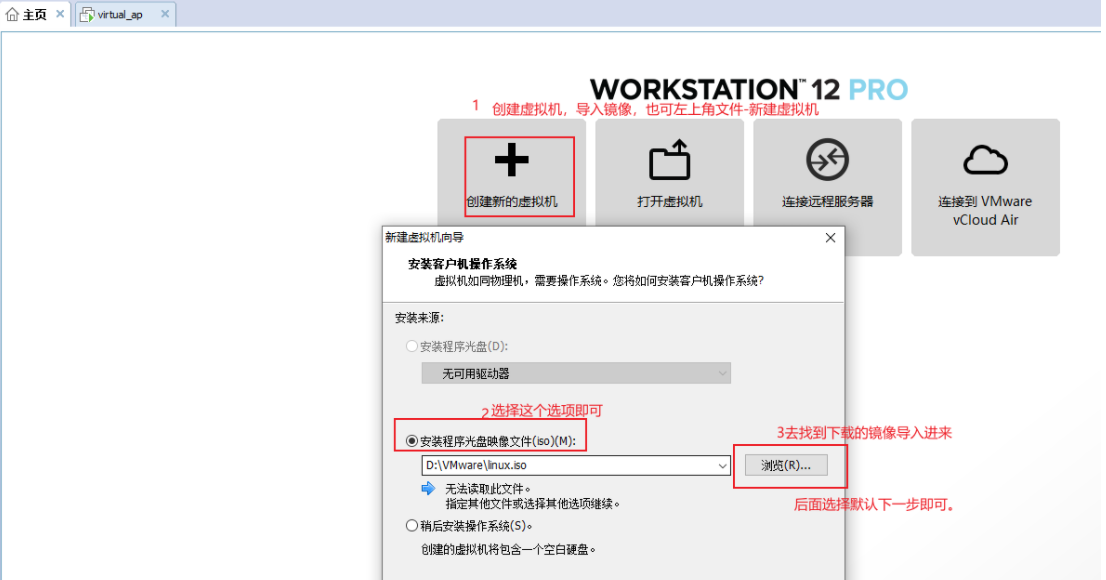Select 安装程序光盘(D) radio option
This screenshot has height=580, width=1106.
click(x=412, y=346)
